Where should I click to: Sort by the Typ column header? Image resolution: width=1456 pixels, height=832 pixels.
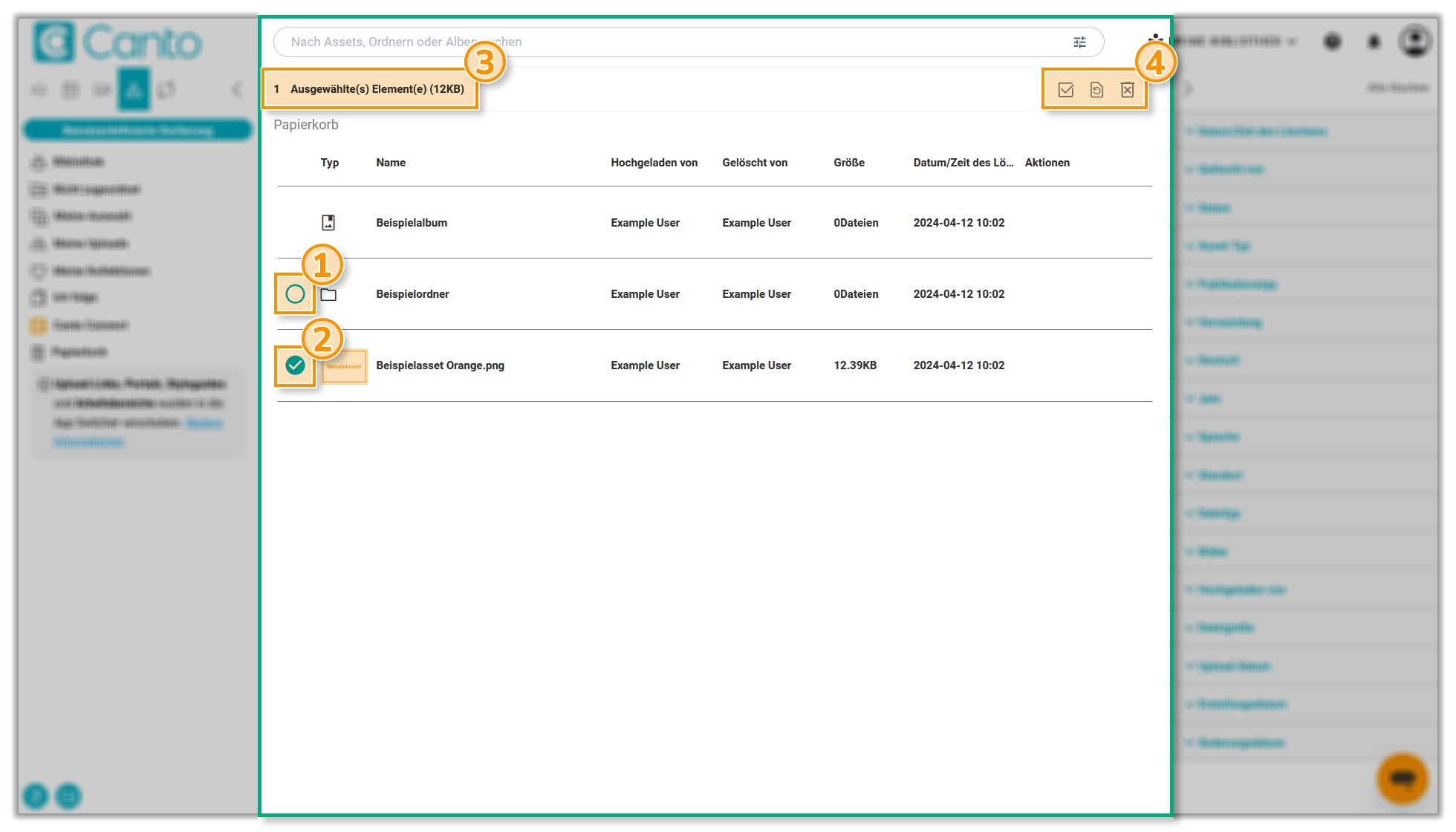(330, 163)
